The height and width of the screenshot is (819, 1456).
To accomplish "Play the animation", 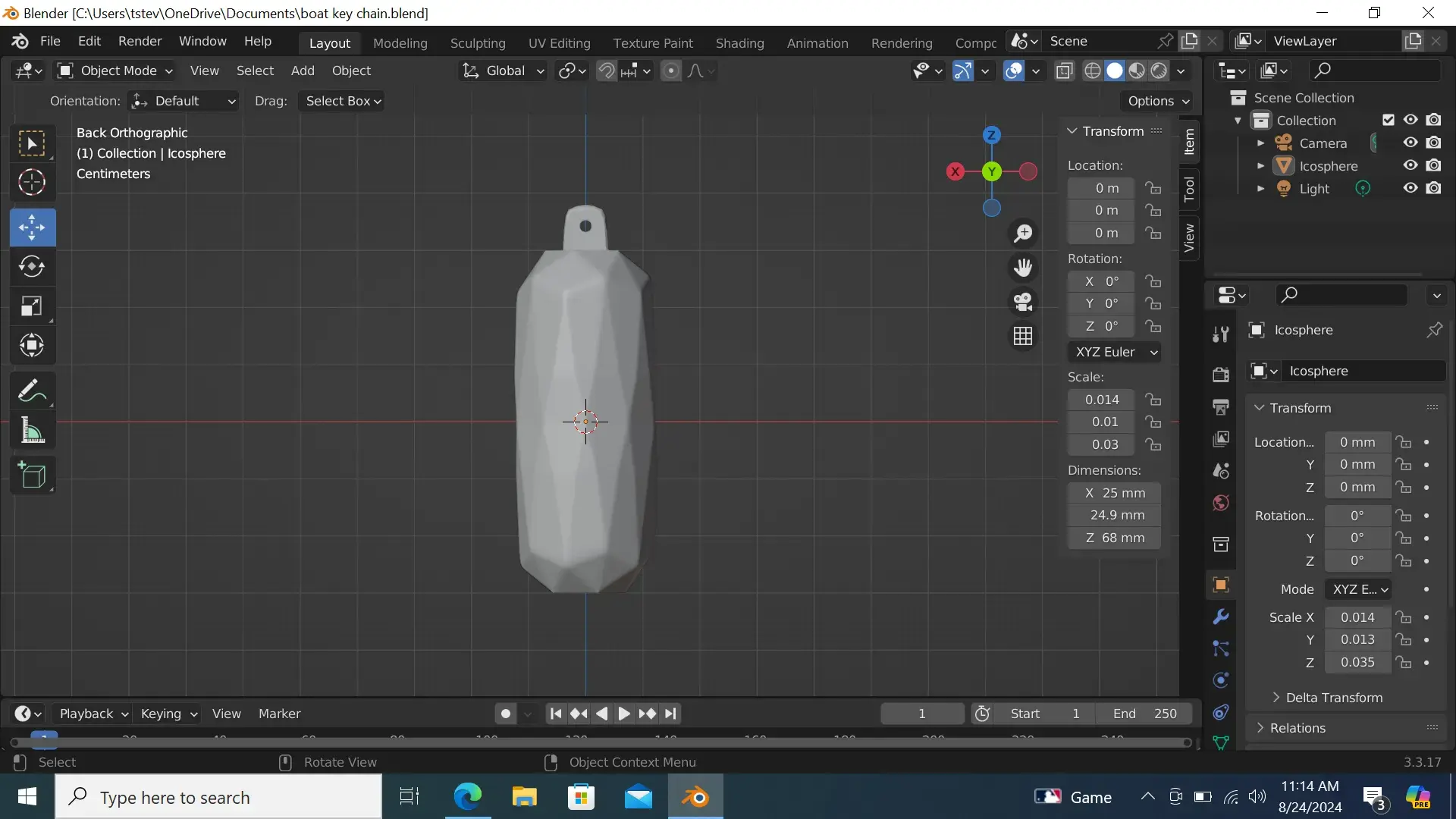I will pyautogui.click(x=623, y=714).
